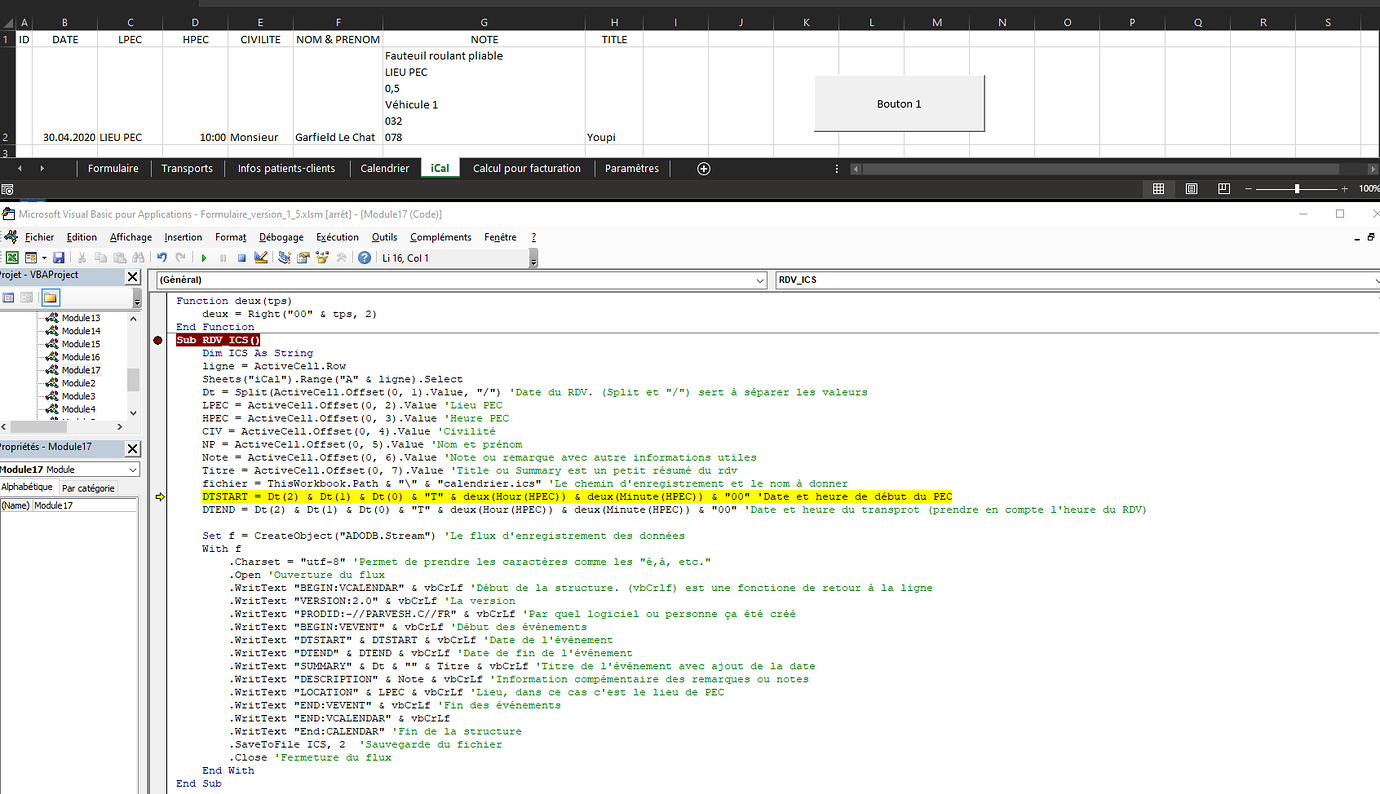1380x794 pixels.
Task: Open the Outils menu
Action: [384, 237]
